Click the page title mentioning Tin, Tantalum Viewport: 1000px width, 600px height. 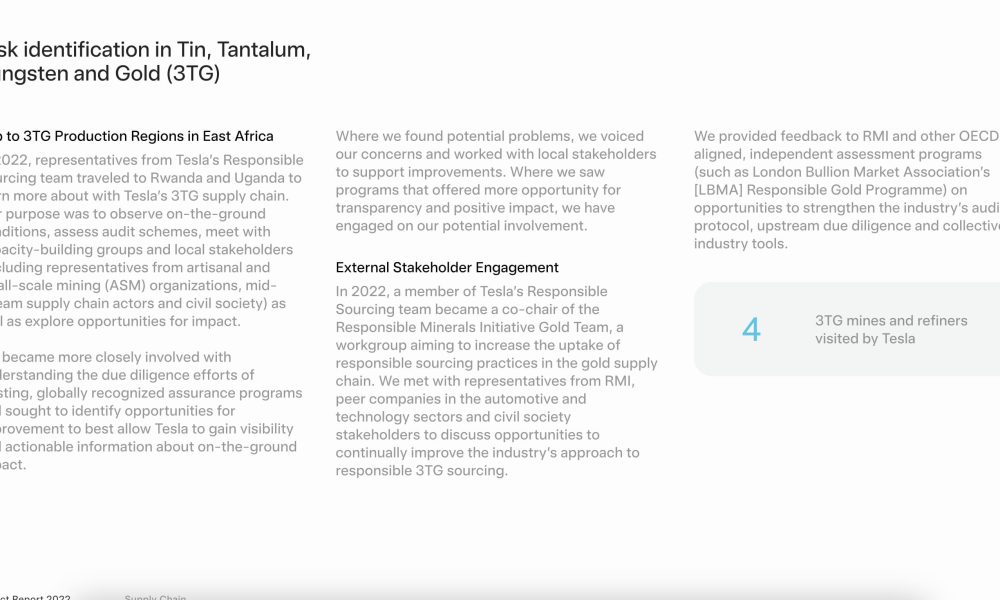click(155, 61)
